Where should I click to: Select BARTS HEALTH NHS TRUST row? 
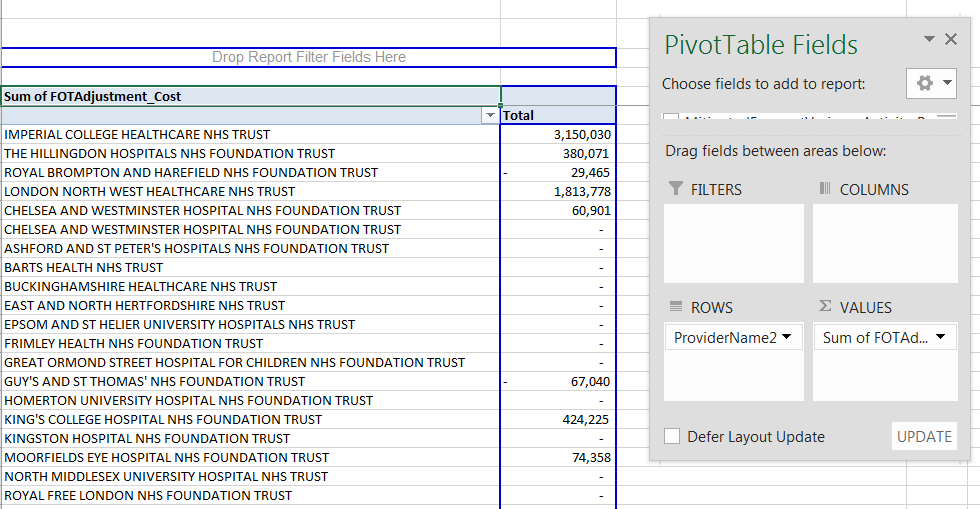point(251,268)
